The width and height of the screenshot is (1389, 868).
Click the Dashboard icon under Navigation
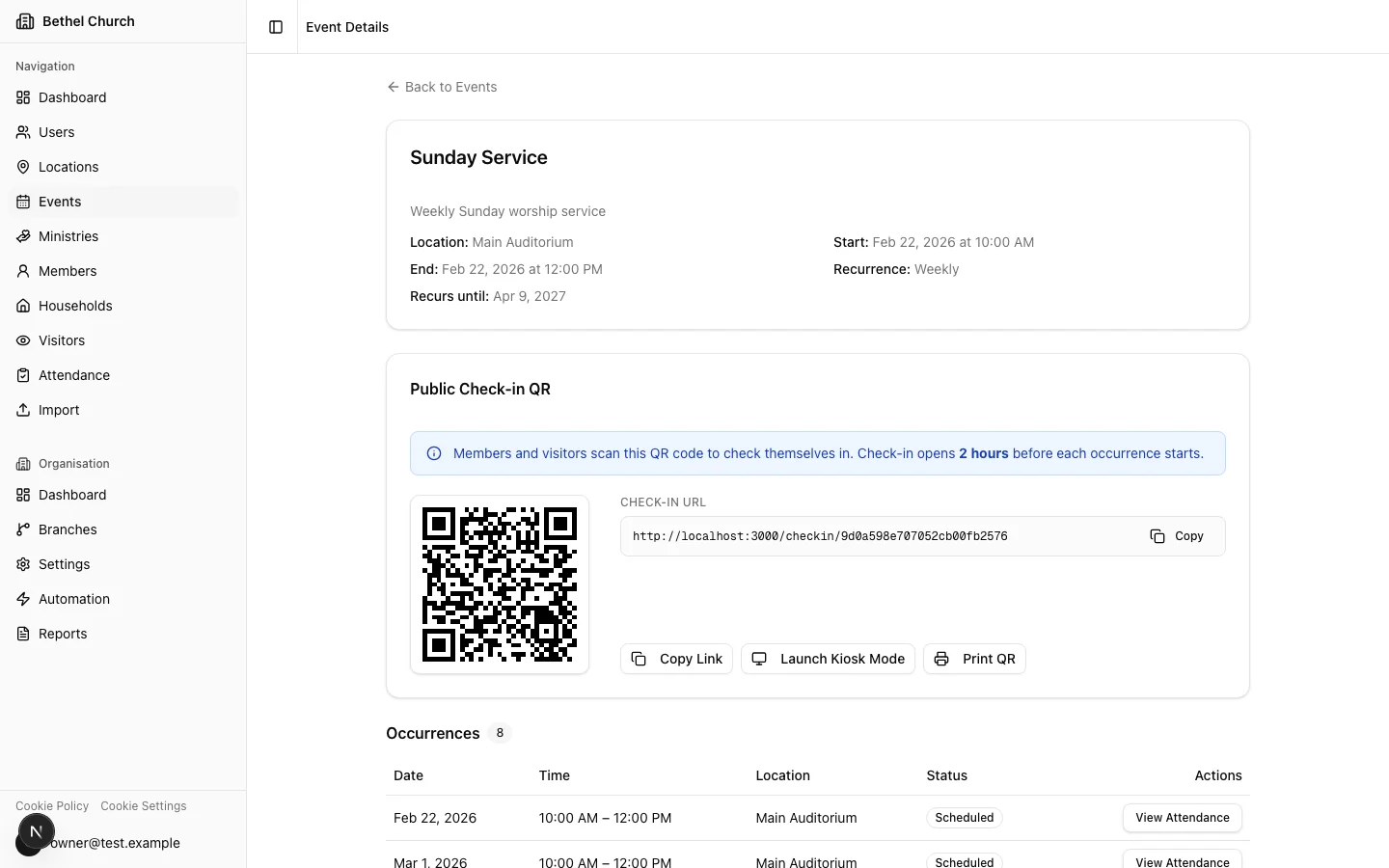pyautogui.click(x=23, y=97)
